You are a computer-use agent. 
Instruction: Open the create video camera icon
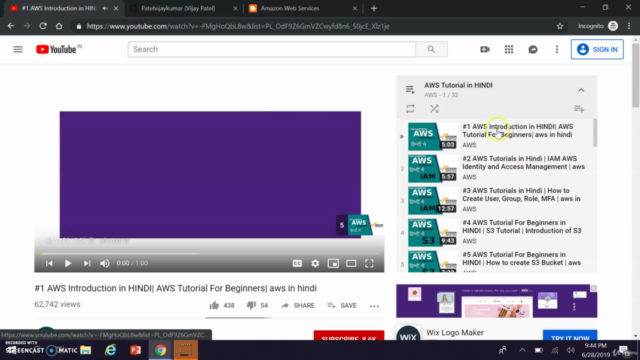pos(485,49)
